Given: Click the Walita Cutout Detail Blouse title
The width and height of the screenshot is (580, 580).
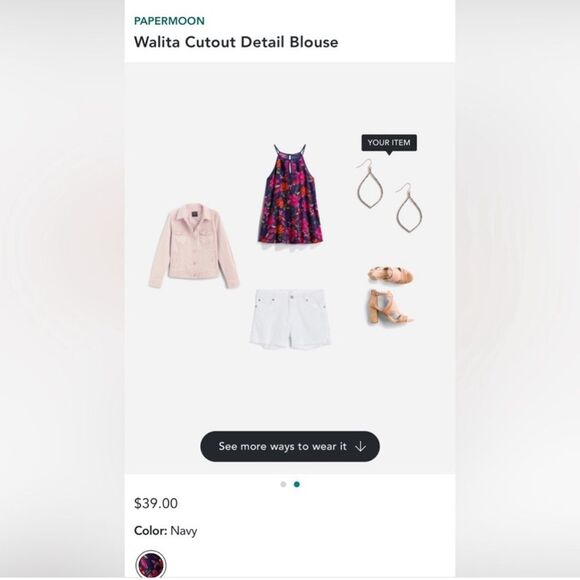Looking at the screenshot, I should coord(236,42).
